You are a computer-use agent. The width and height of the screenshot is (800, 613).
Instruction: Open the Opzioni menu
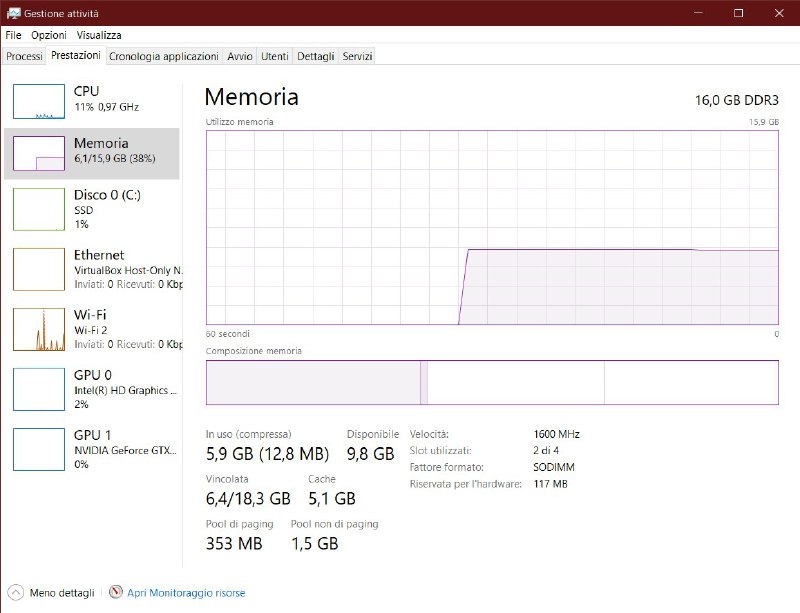point(48,35)
